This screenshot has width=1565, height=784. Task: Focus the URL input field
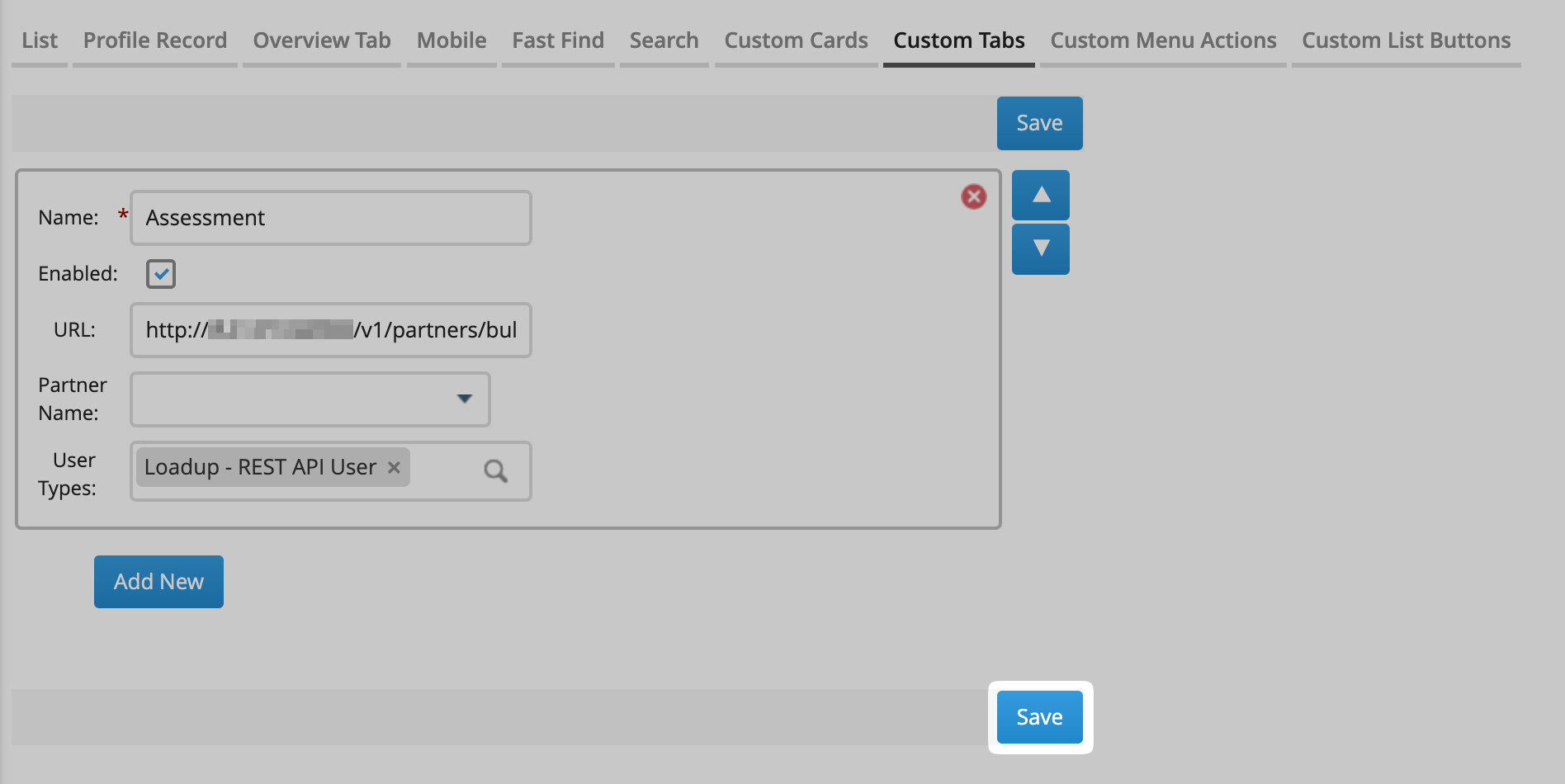(330, 330)
